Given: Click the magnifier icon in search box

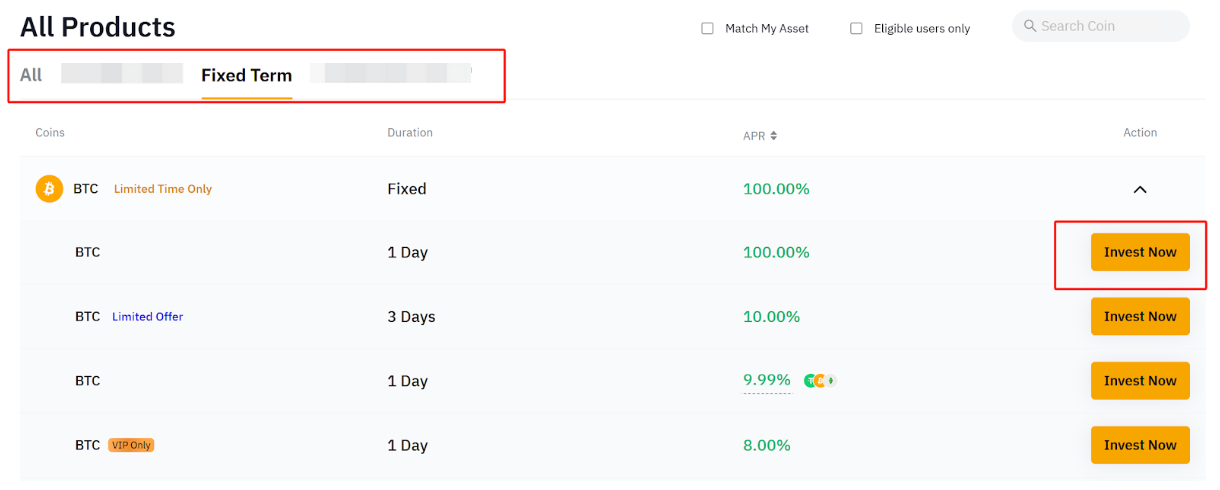Looking at the screenshot, I should [x=1029, y=26].
